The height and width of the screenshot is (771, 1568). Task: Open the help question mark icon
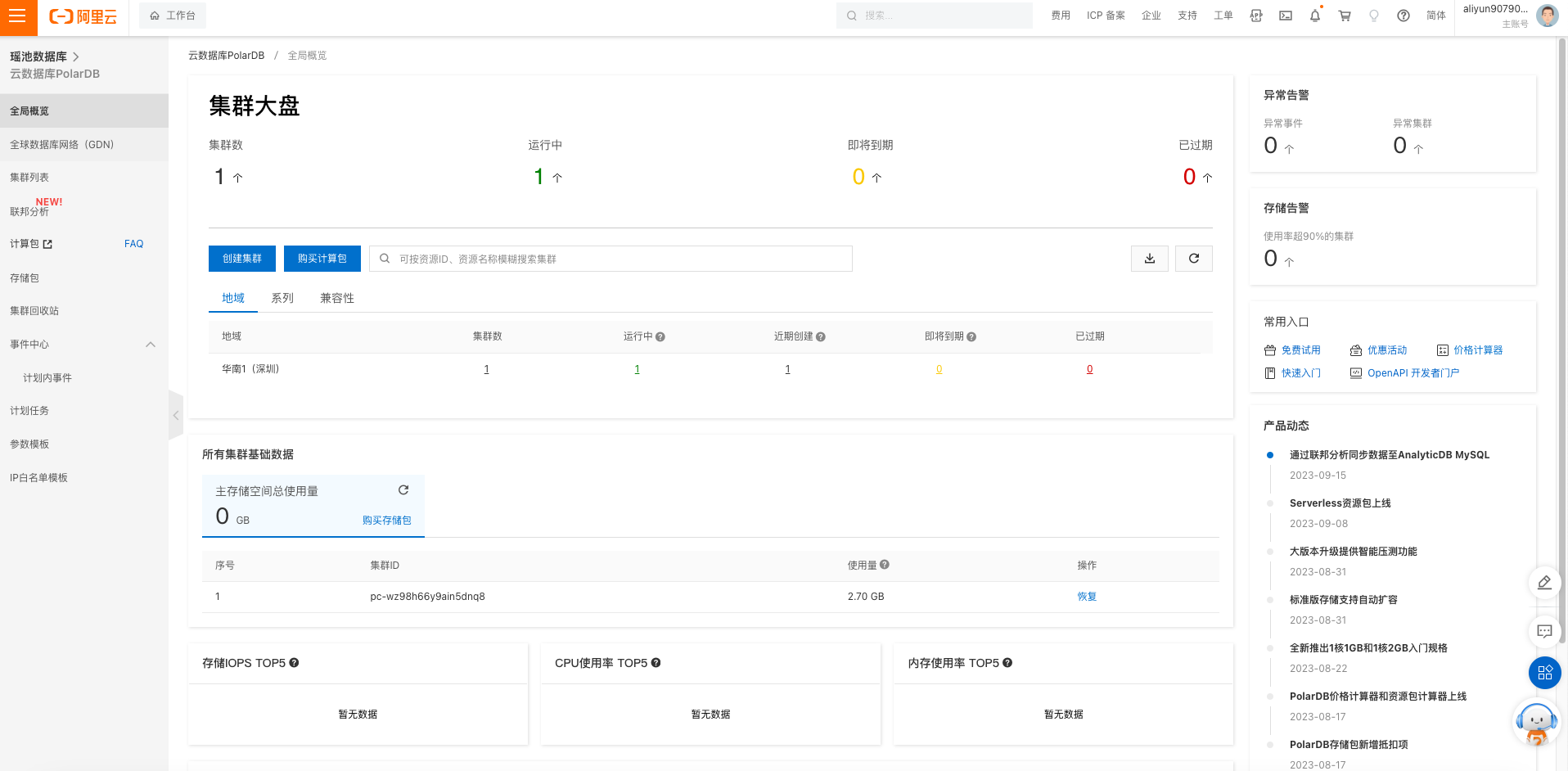click(x=1404, y=16)
